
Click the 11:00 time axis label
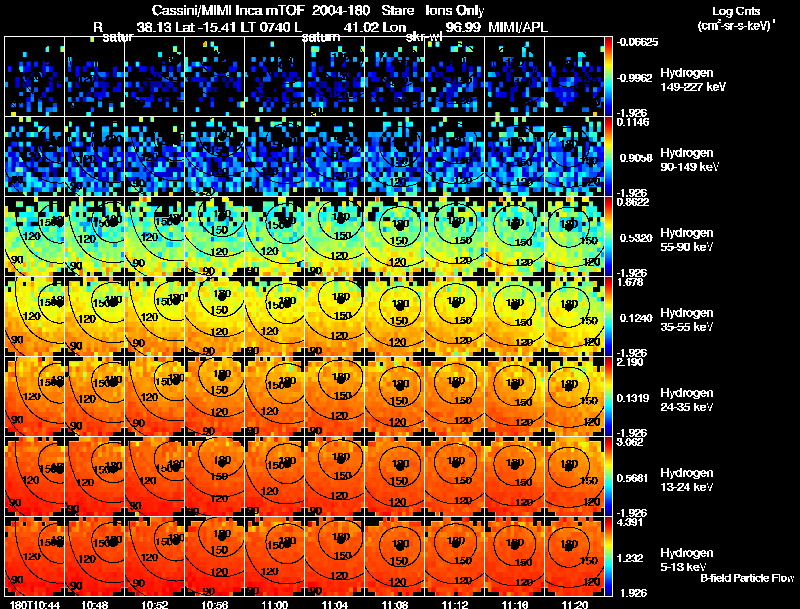coord(274,604)
